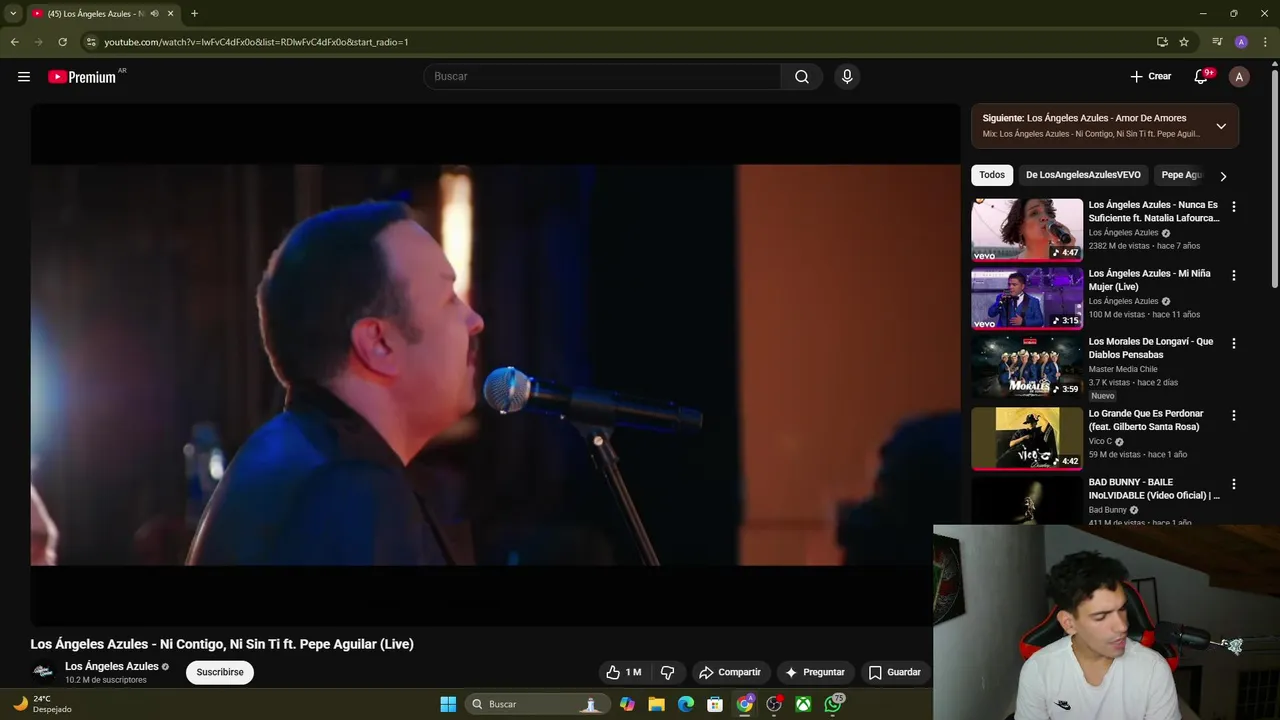This screenshot has width=1280, height=720.
Task: Open the Chrome profile avatar
Action: point(1241,42)
